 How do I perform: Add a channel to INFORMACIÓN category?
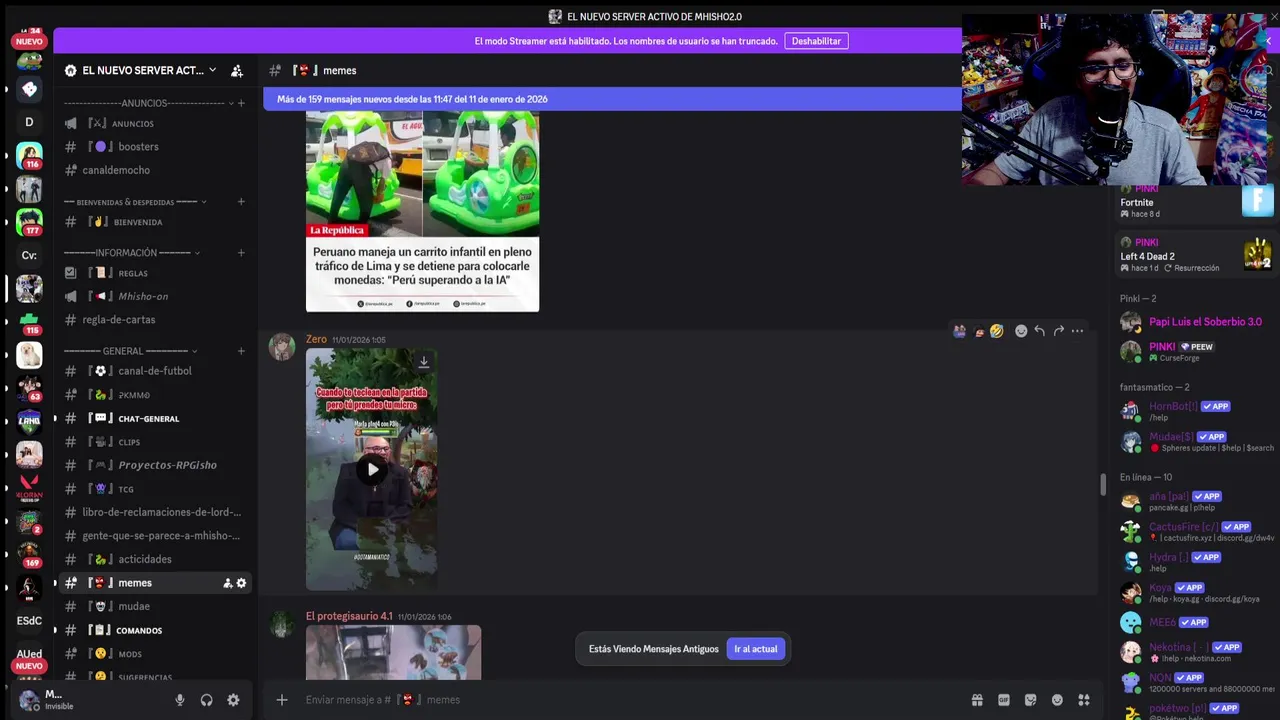tap(241, 253)
